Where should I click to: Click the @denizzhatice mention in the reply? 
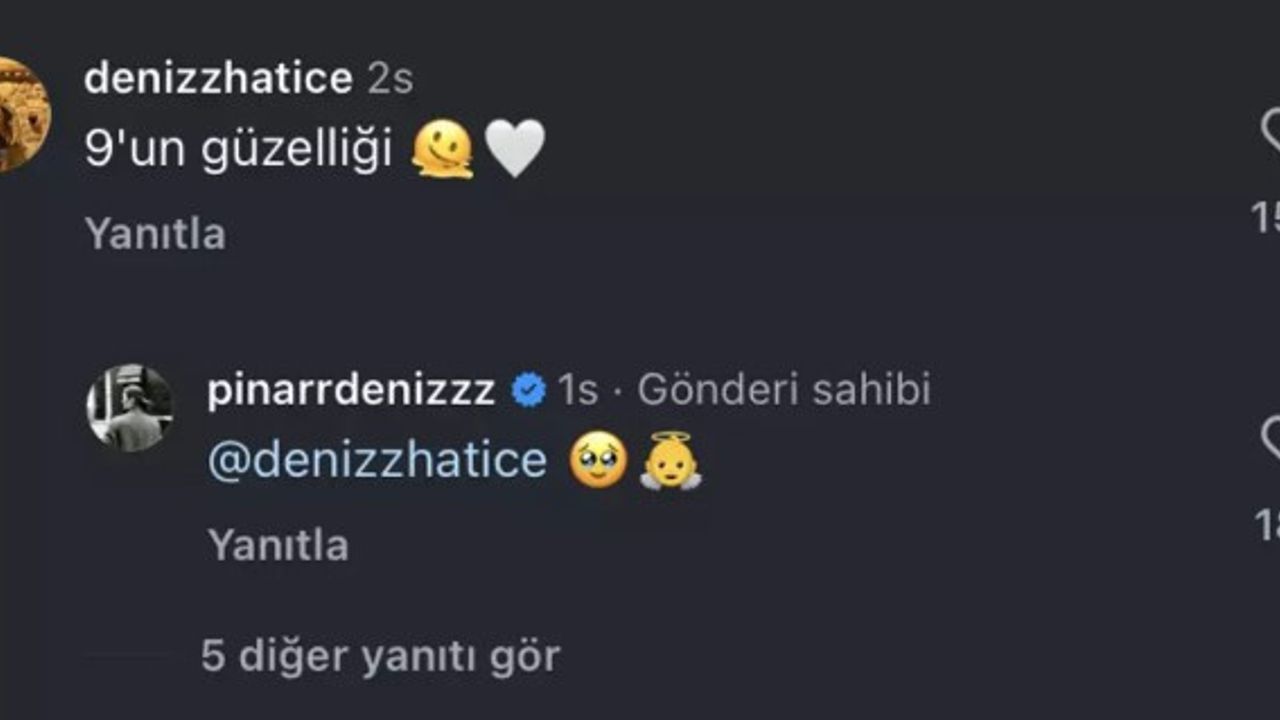pos(377,461)
